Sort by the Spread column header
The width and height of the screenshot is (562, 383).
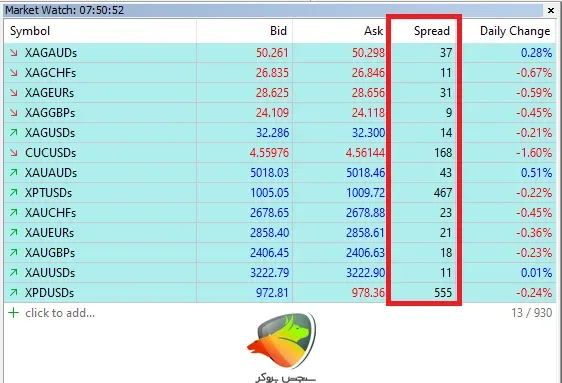[x=424, y=31]
